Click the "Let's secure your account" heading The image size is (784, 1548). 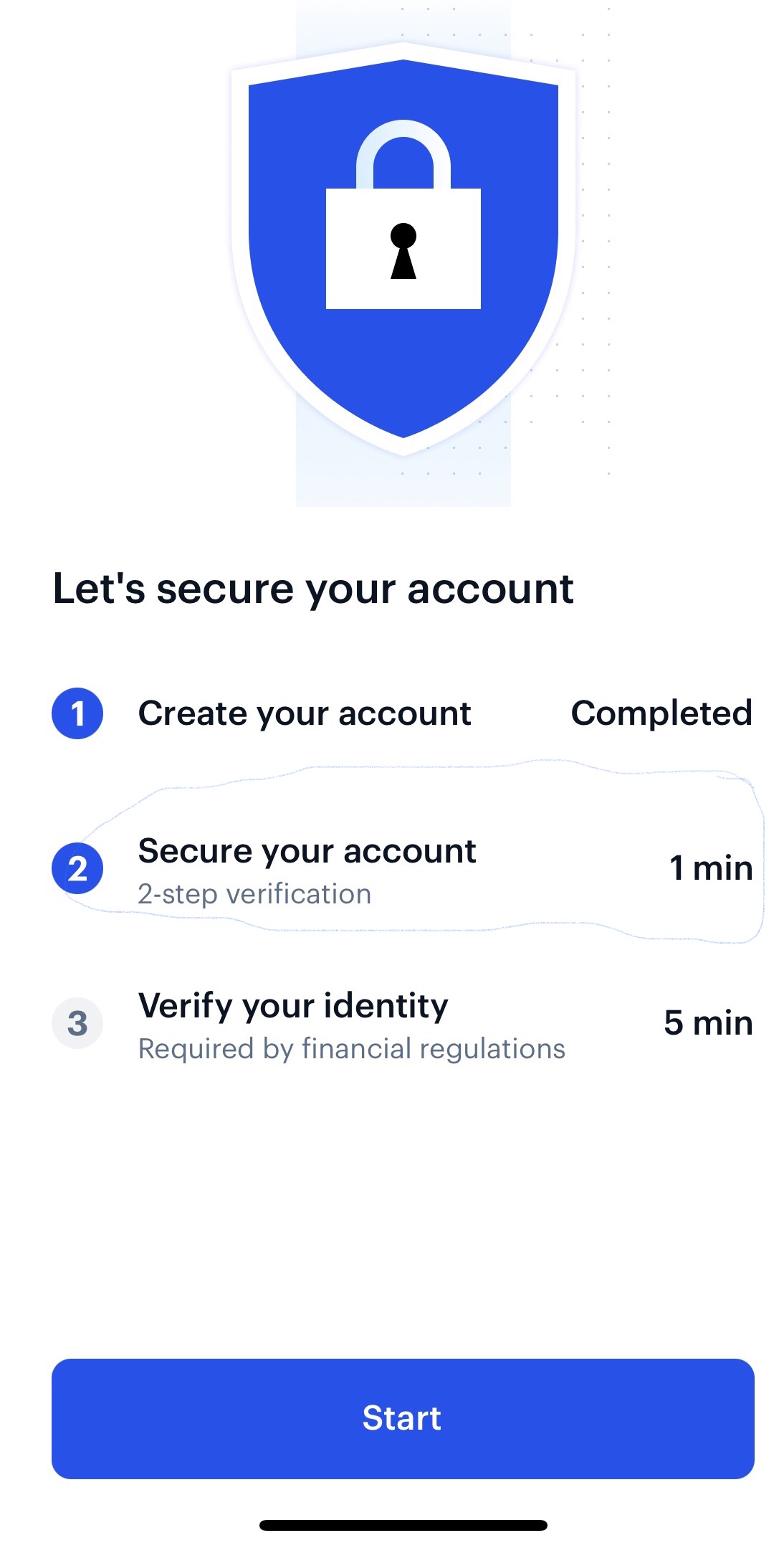[313, 589]
